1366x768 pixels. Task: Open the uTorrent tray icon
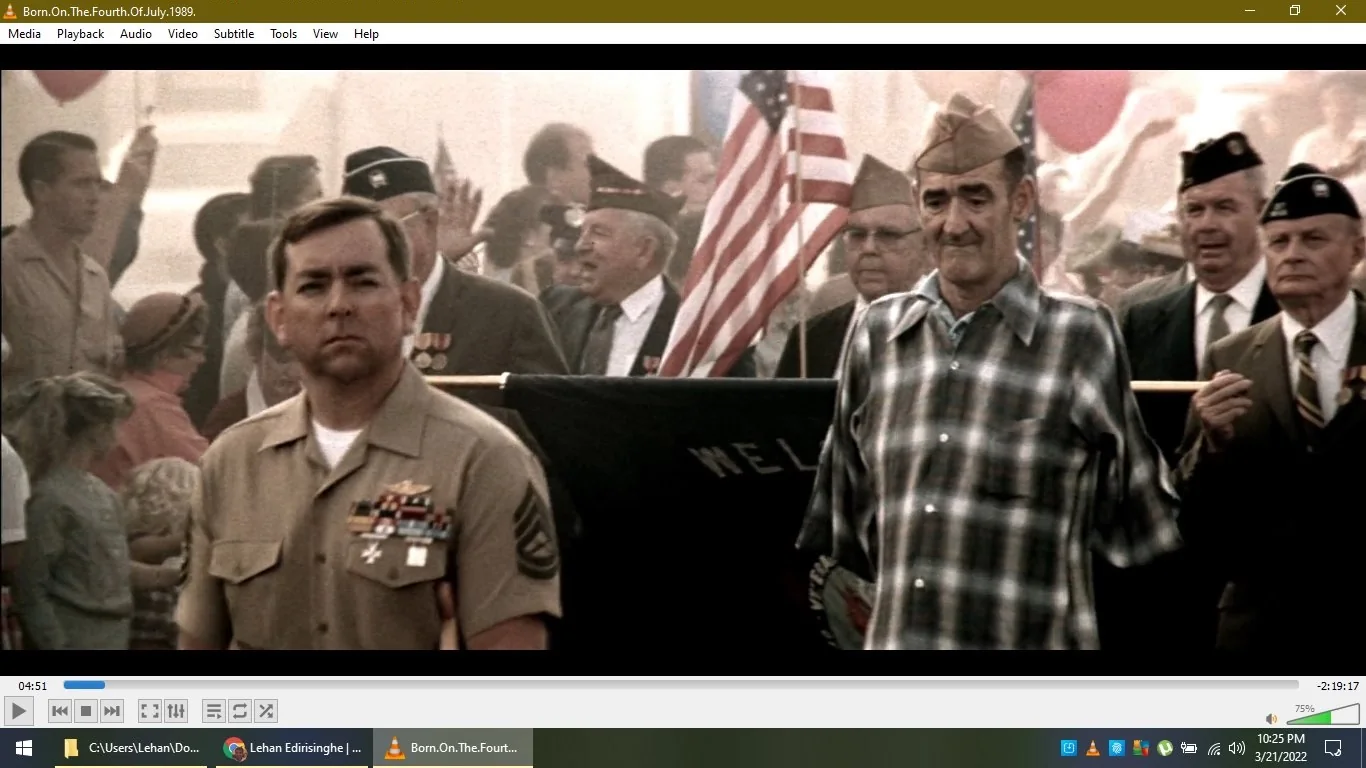1165,747
